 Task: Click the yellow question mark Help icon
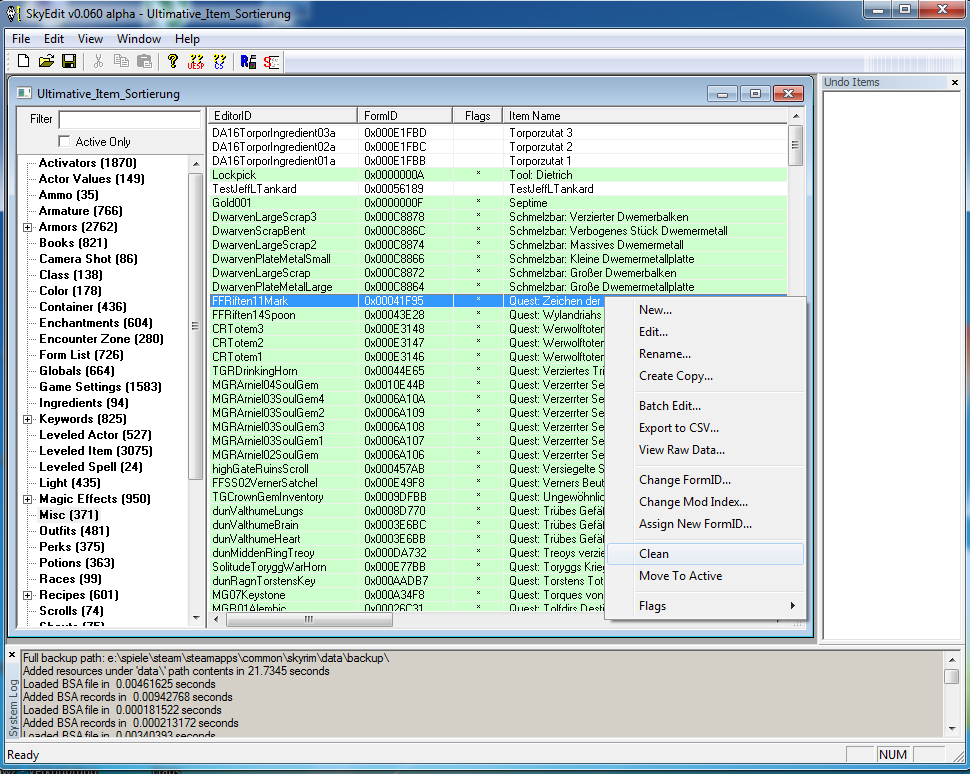(172, 61)
